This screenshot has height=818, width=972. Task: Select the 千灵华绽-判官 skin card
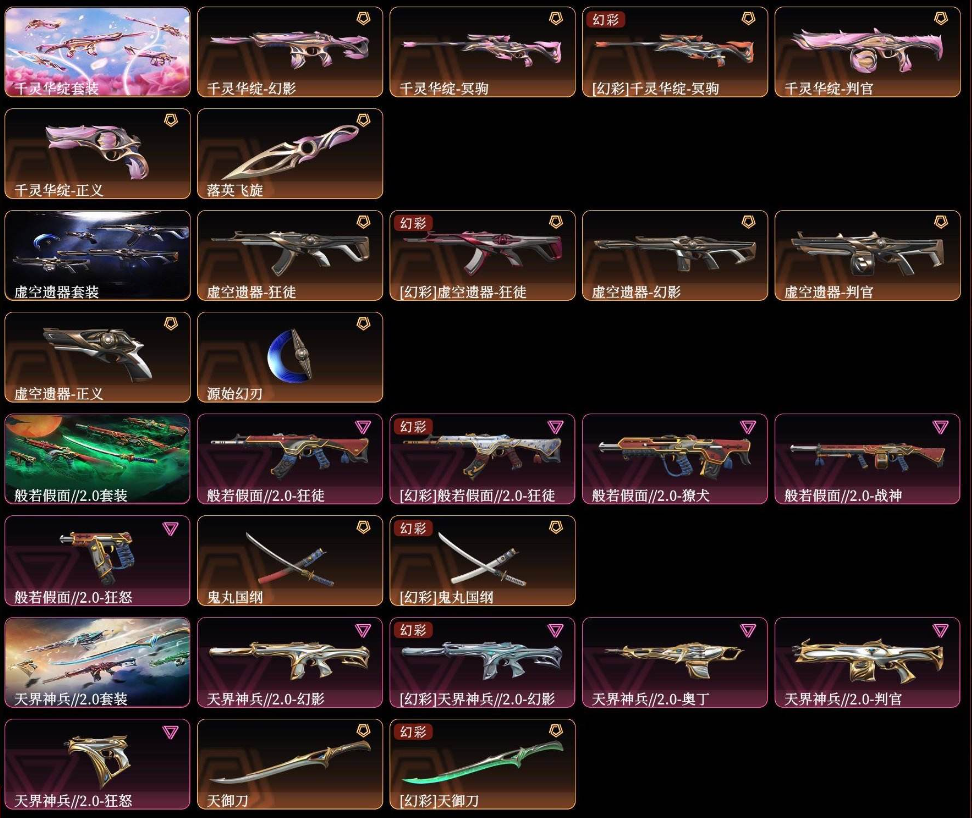pyautogui.click(x=867, y=52)
